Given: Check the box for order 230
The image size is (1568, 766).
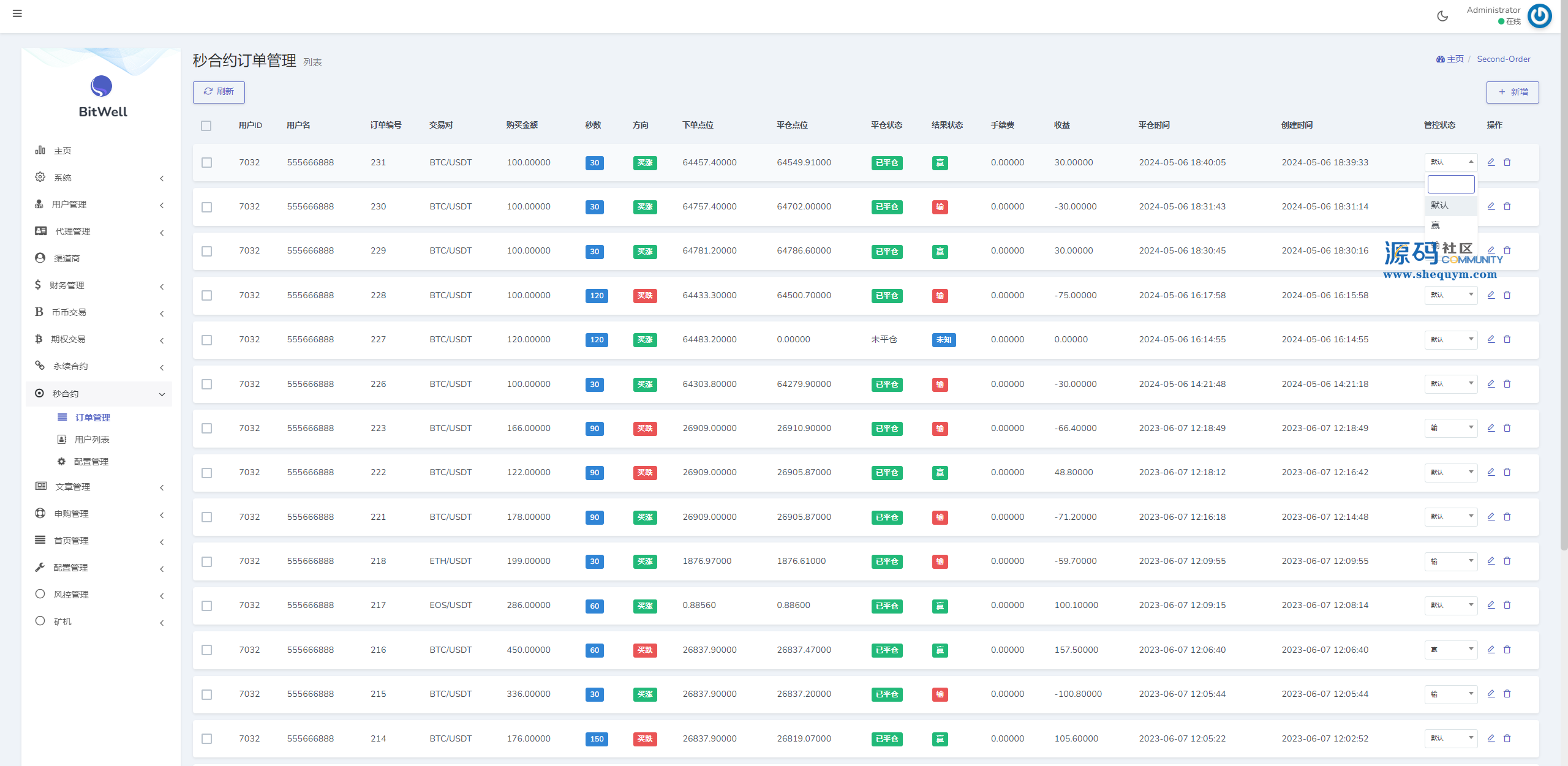Looking at the screenshot, I should click(x=207, y=207).
